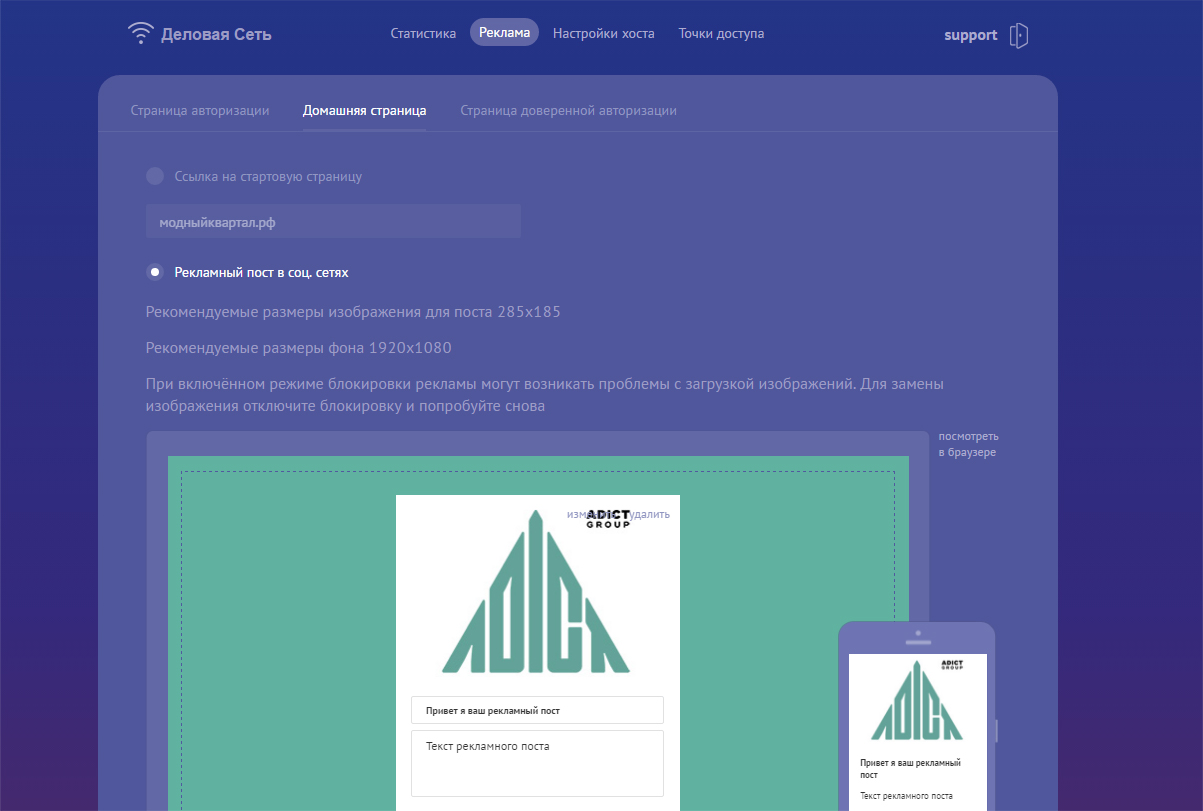This screenshot has height=811, width=1203.
Task: Click the 'Текст рекламного поста' text area
Action: [537, 763]
